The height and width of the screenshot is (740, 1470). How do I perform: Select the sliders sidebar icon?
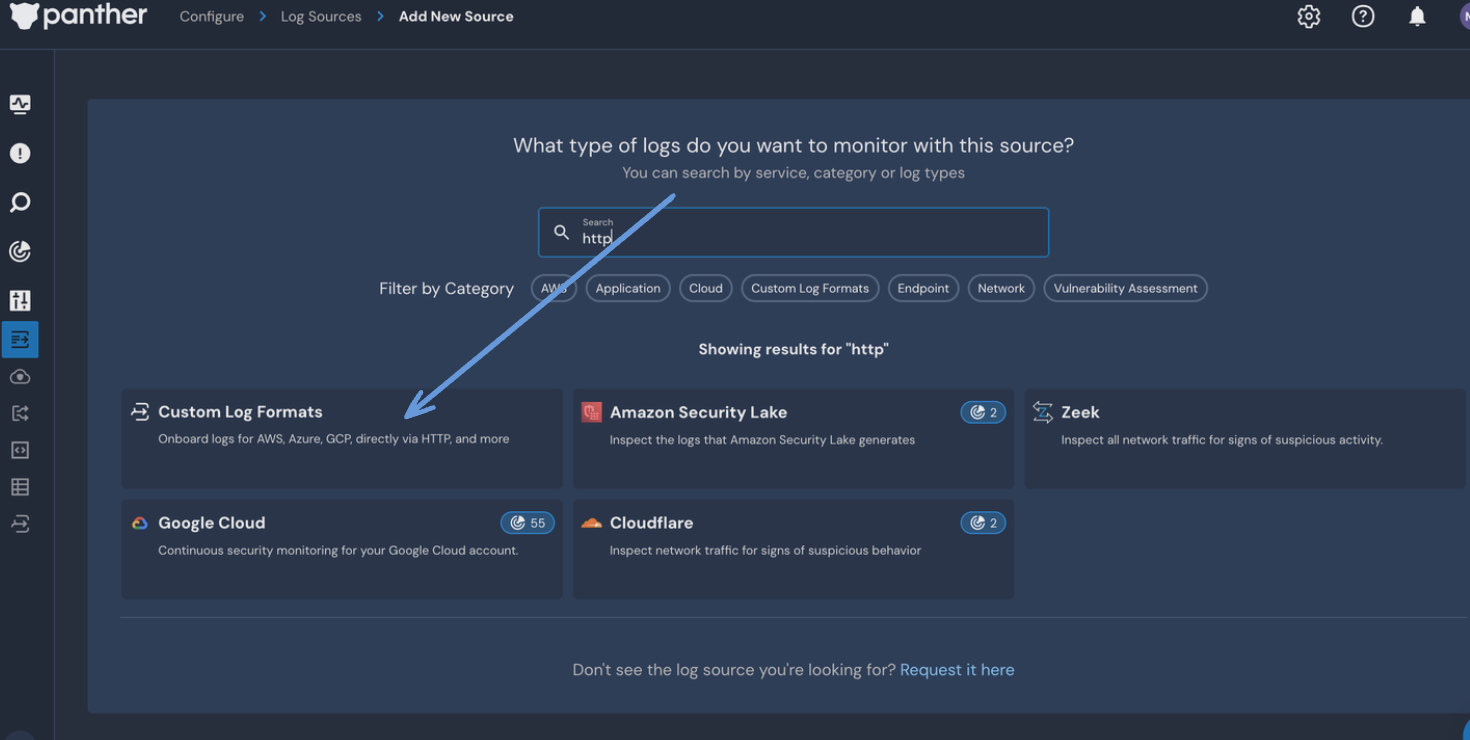tap(20, 300)
